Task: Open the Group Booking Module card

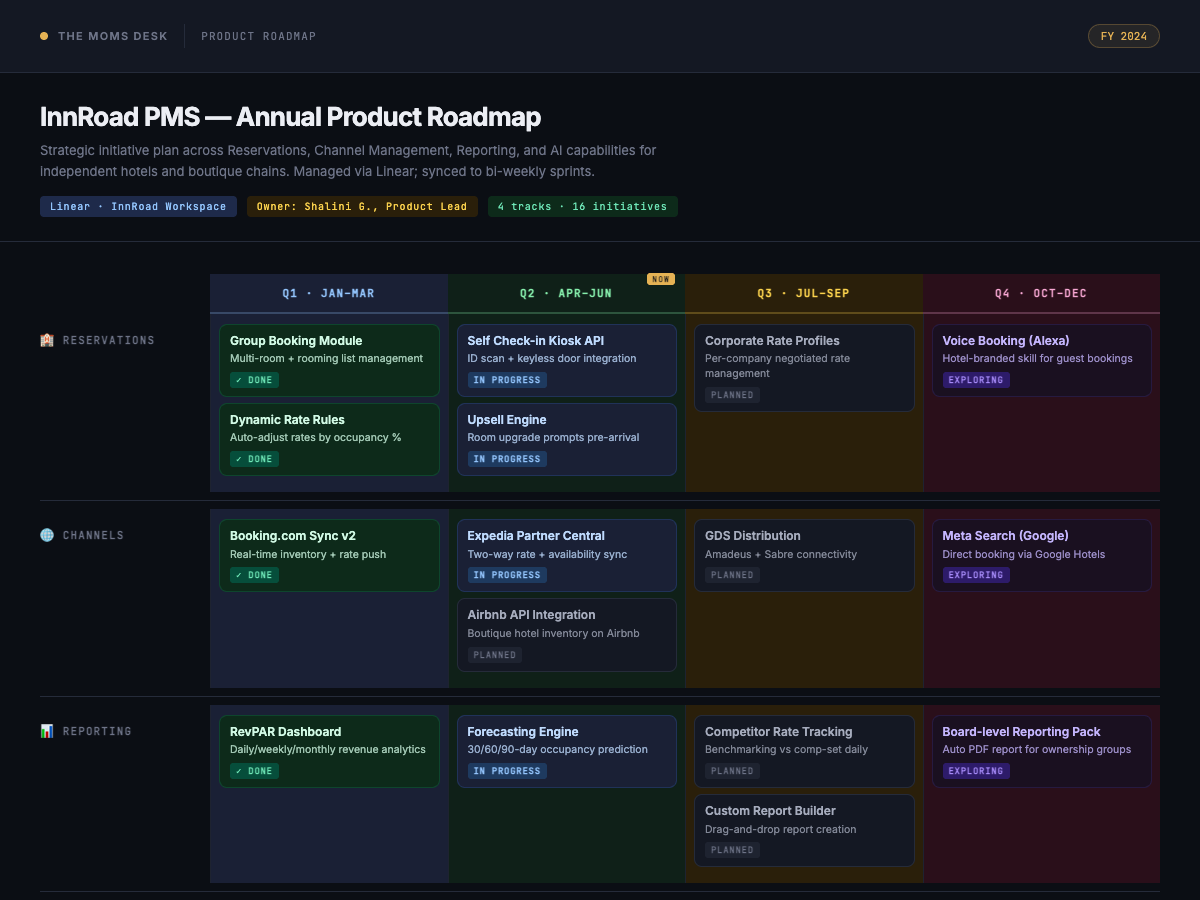Action: (x=329, y=360)
